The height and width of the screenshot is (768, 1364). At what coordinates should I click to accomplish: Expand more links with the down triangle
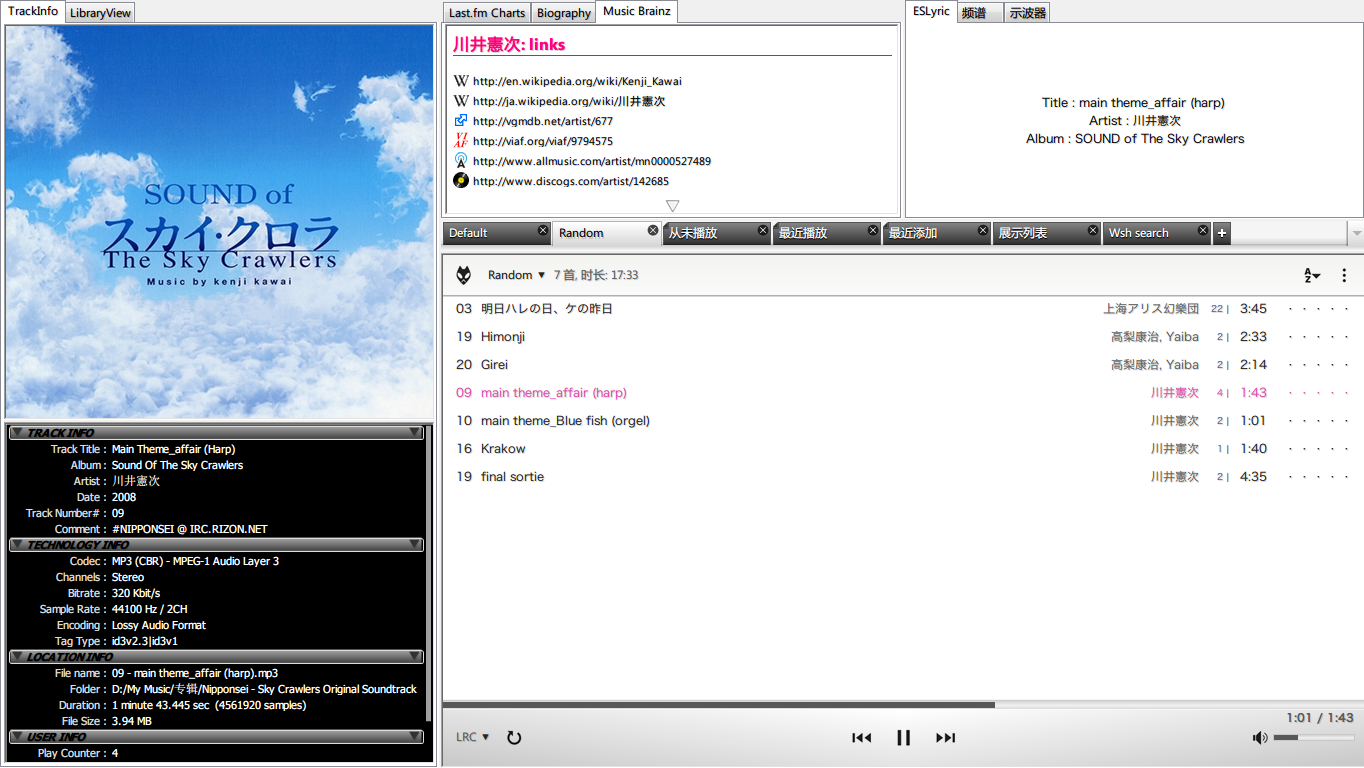click(672, 205)
